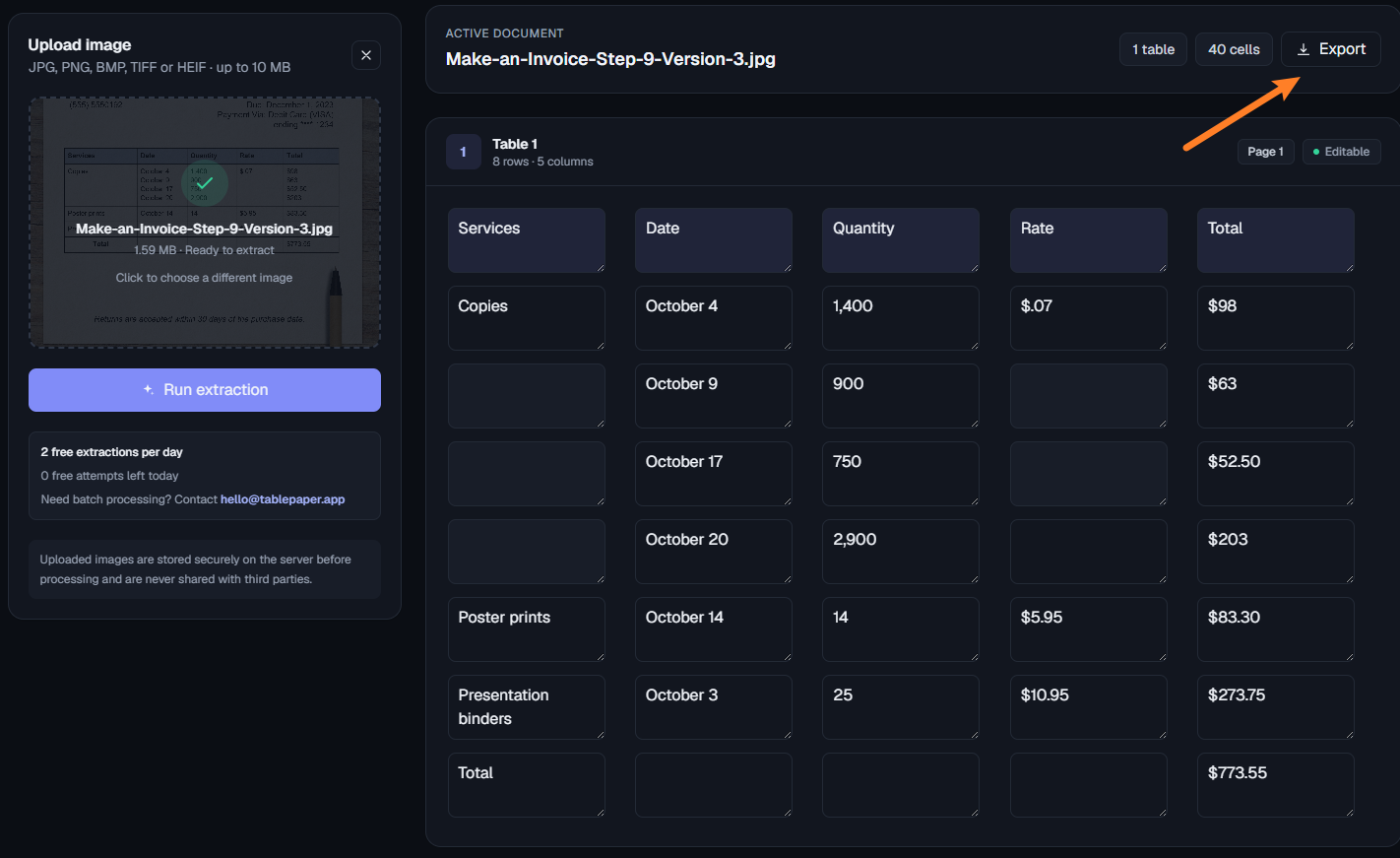Screen dimensions: 1400x858
Task: Click the Total label cell in last row
Action: click(527, 785)
